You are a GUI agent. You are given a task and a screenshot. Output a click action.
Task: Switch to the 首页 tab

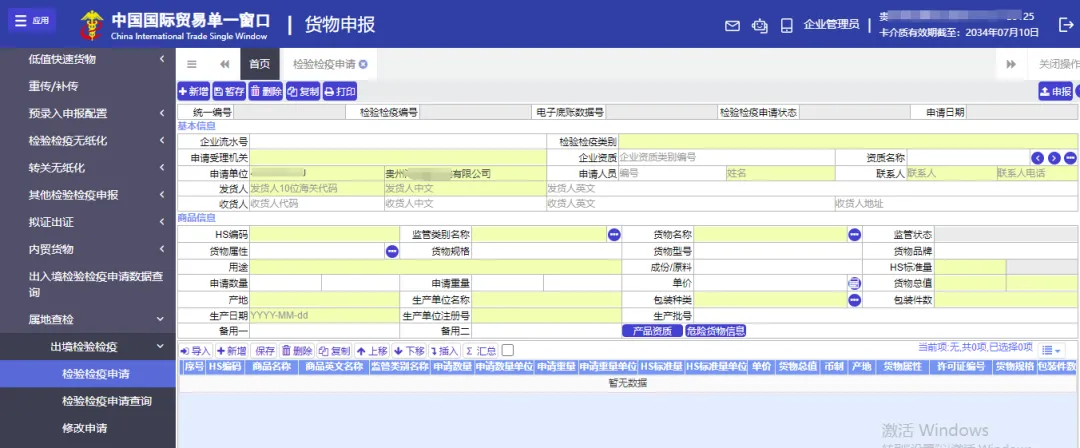point(260,64)
